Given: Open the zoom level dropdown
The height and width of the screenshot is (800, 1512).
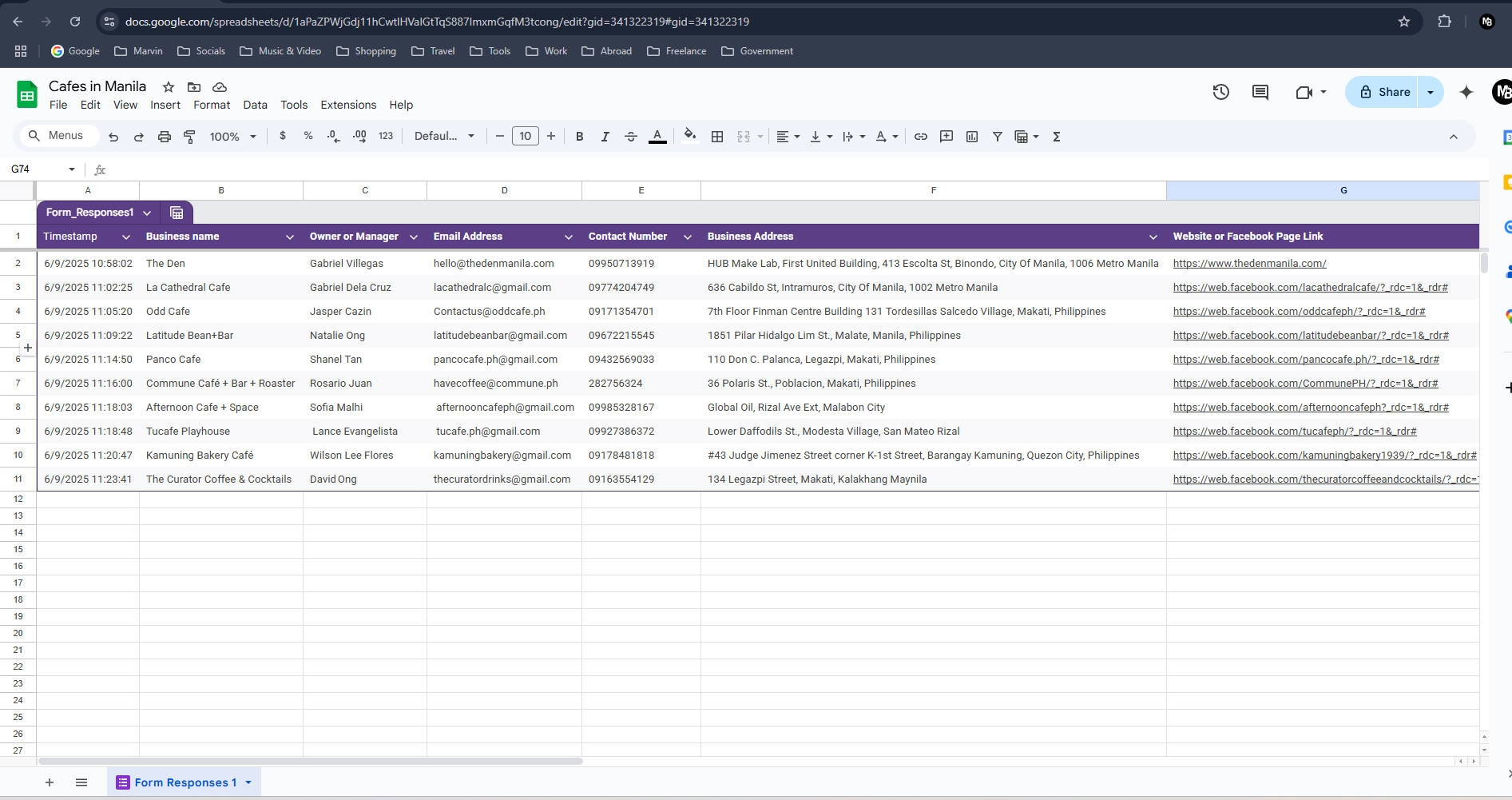Looking at the screenshot, I should coord(232,137).
